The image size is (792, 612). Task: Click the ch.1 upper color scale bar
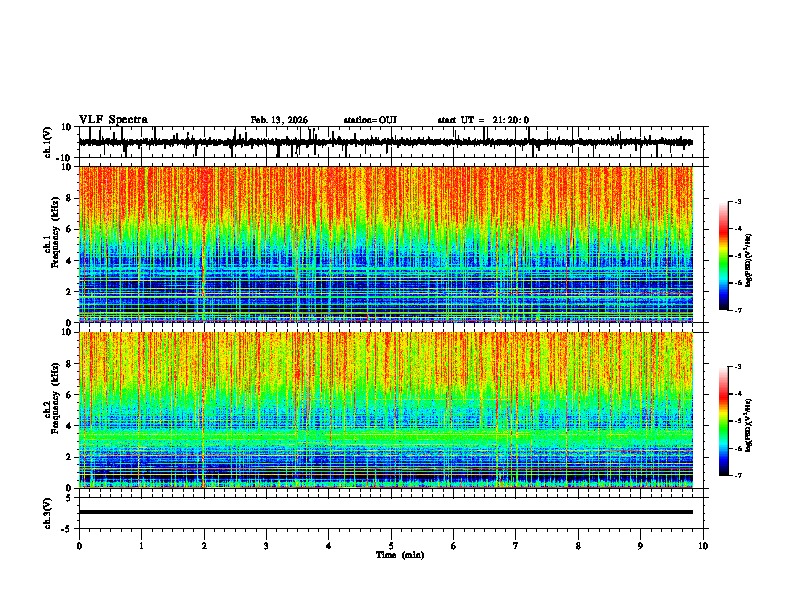[x=724, y=255]
